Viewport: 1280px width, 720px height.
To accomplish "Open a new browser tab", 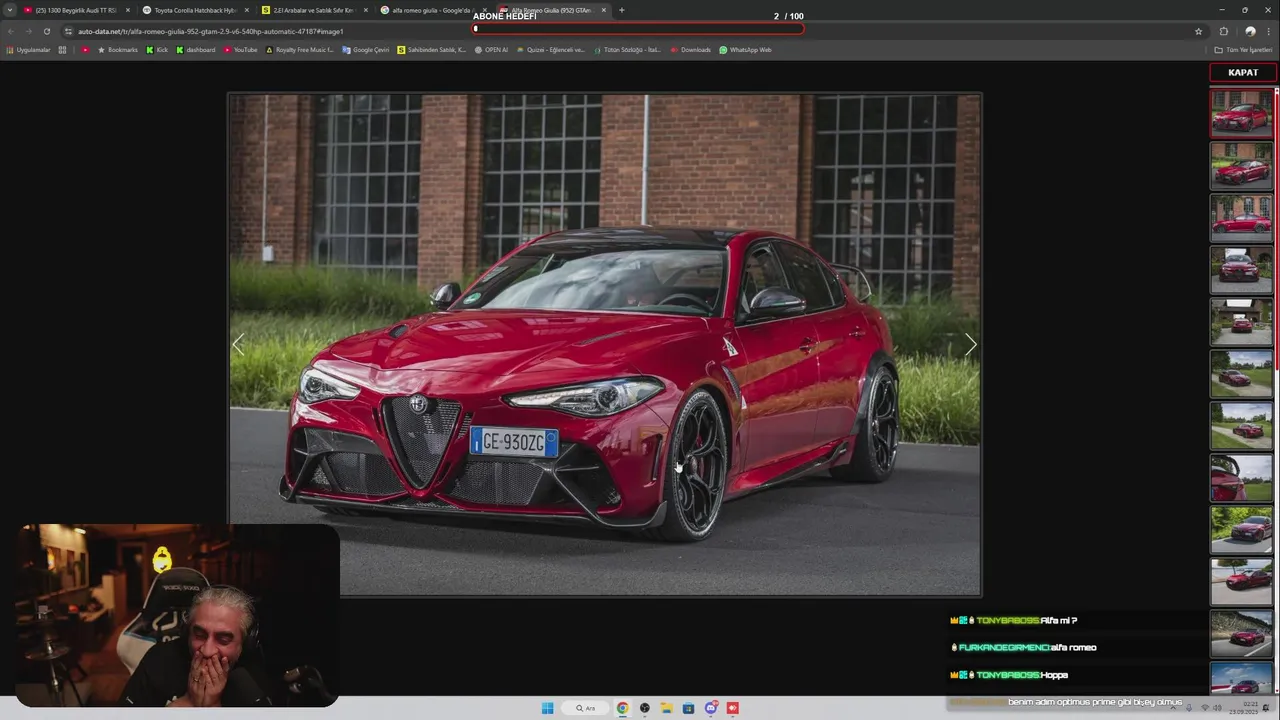I will [x=621, y=10].
